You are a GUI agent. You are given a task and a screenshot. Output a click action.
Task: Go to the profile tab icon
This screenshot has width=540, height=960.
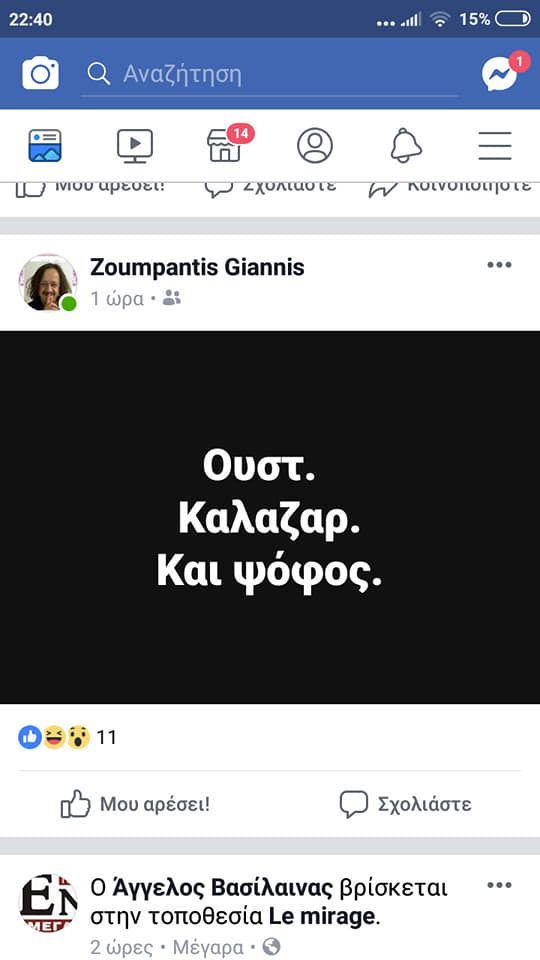(x=315, y=146)
